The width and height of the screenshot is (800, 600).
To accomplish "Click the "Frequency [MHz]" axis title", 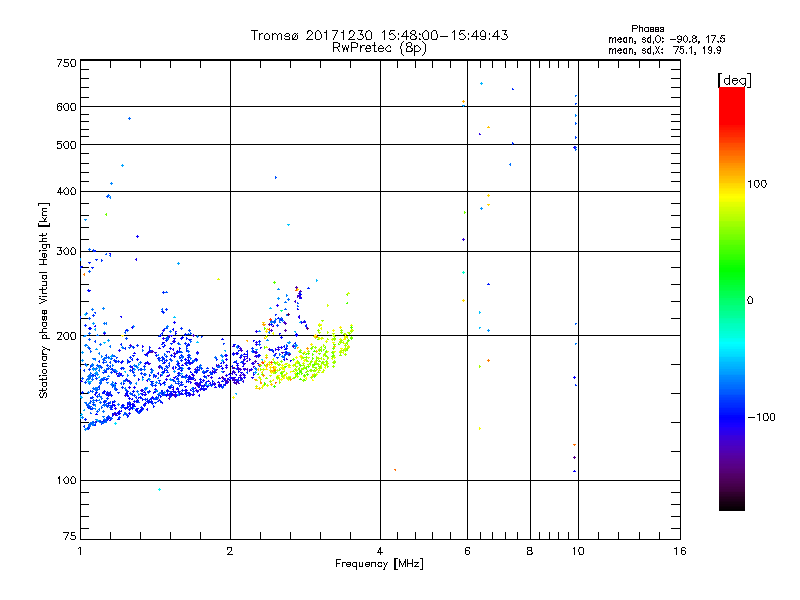I will point(379,564).
